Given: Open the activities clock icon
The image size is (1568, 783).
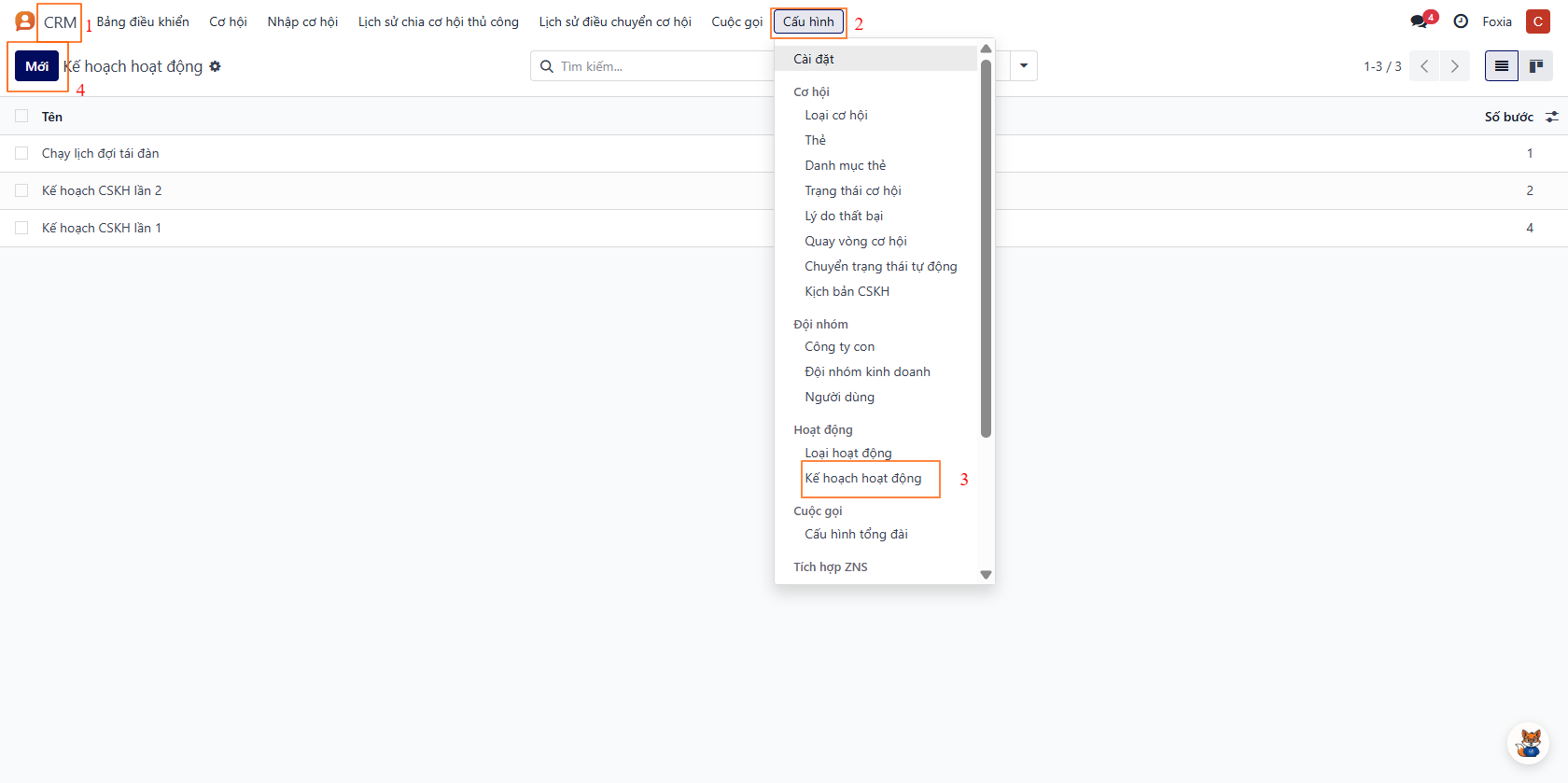Looking at the screenshot, I should (1461, 21).
